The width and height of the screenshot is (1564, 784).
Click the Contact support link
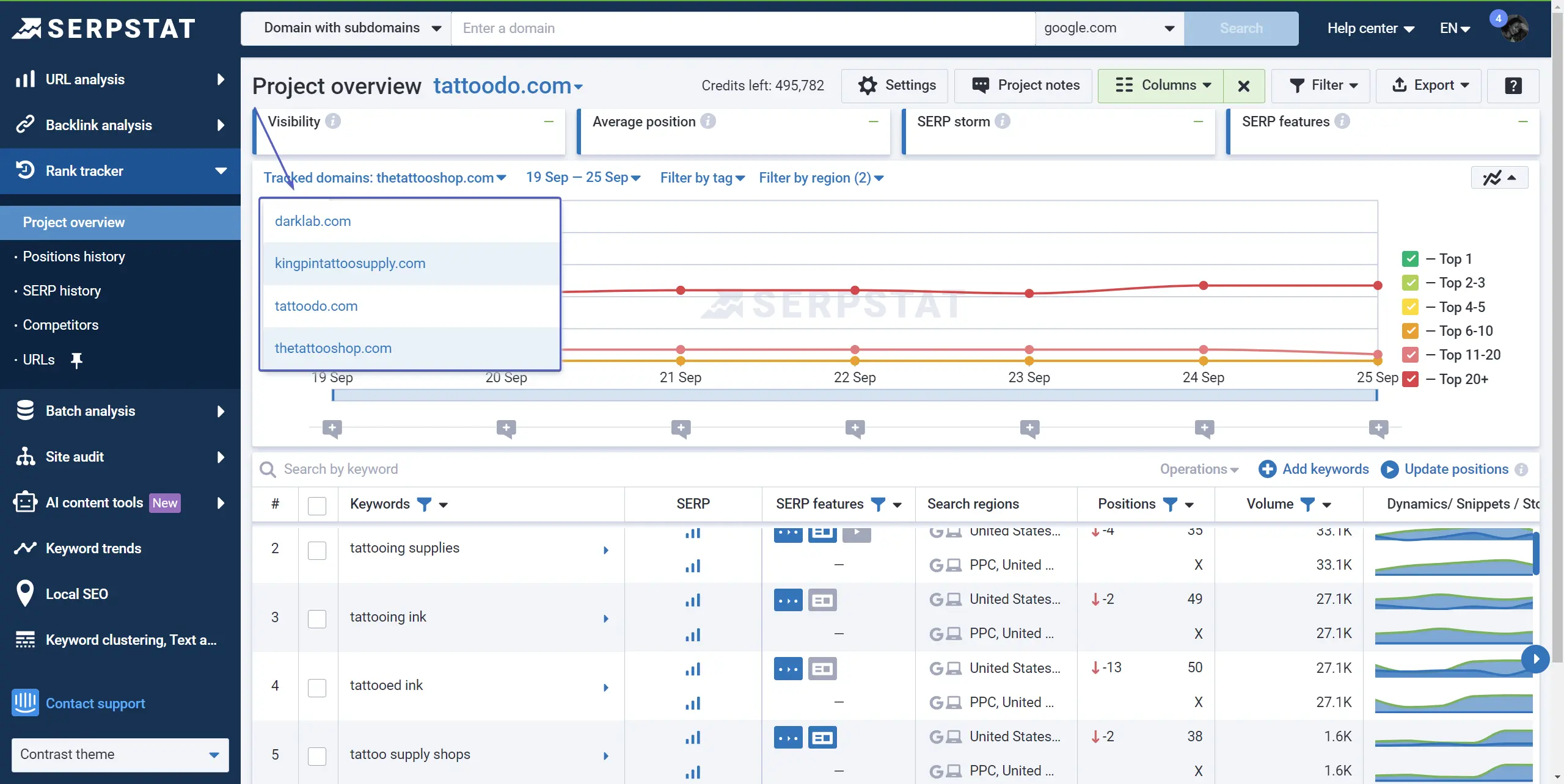point(95,703)
